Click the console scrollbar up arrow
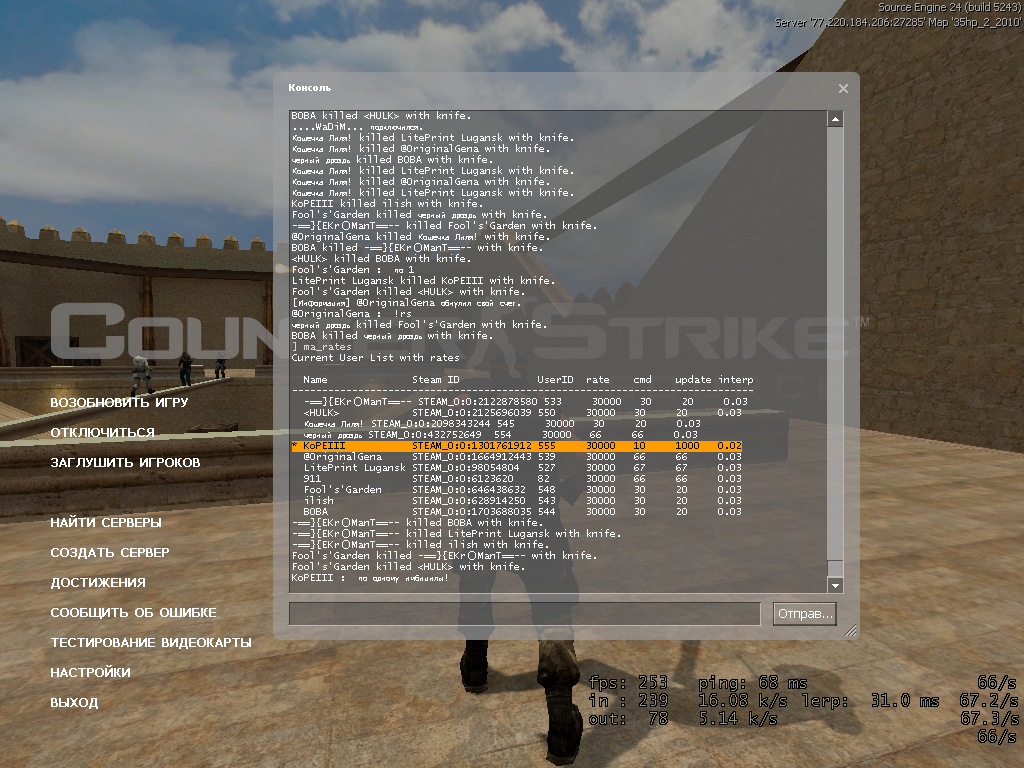The image size is (1024, 768). pyautogui.click(x=835, y=119)
